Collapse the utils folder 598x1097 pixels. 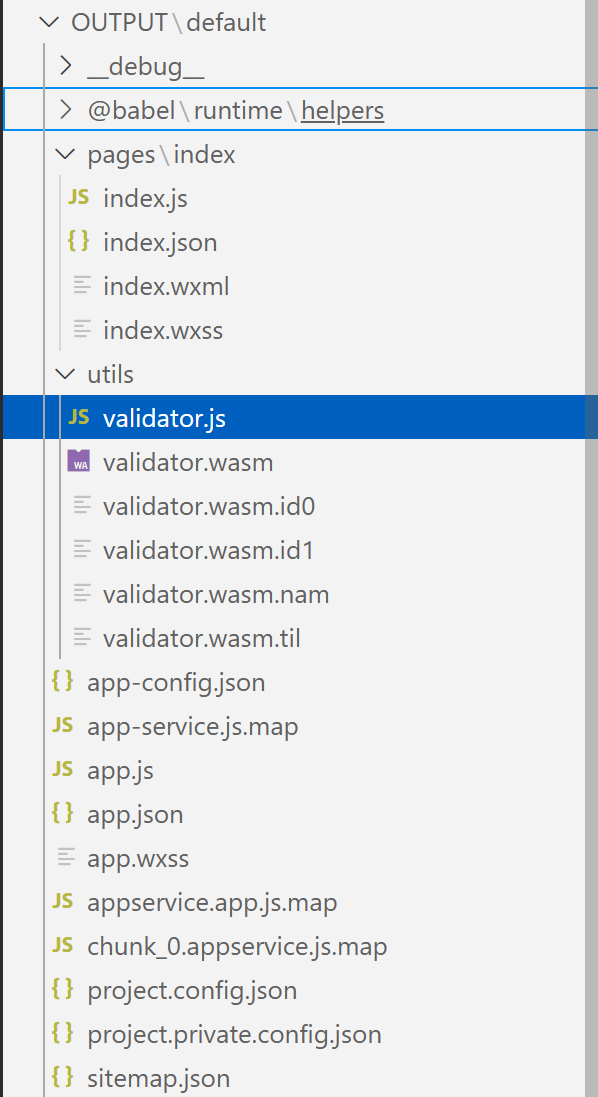click(65, 374)
